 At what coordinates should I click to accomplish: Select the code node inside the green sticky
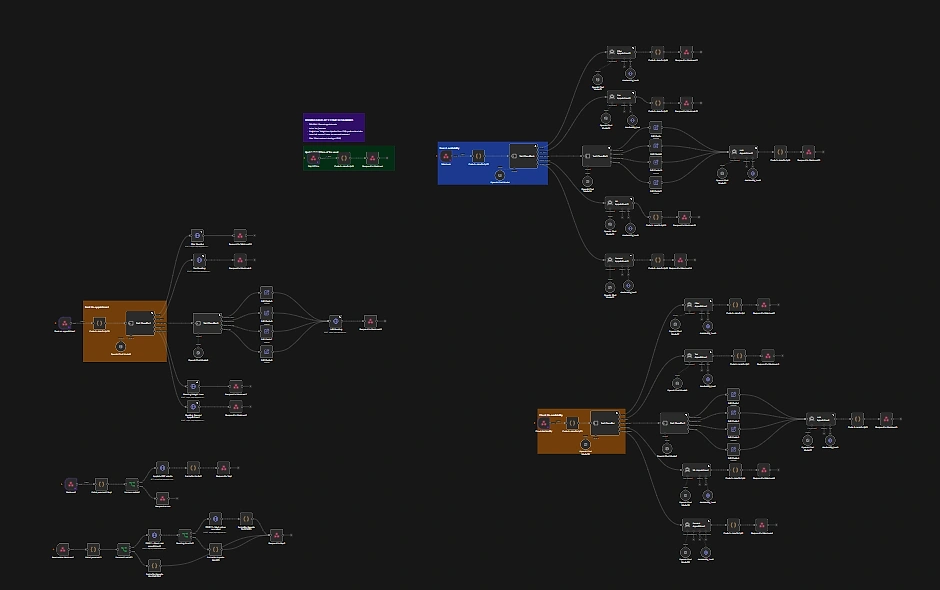click(x=344, y=158)
